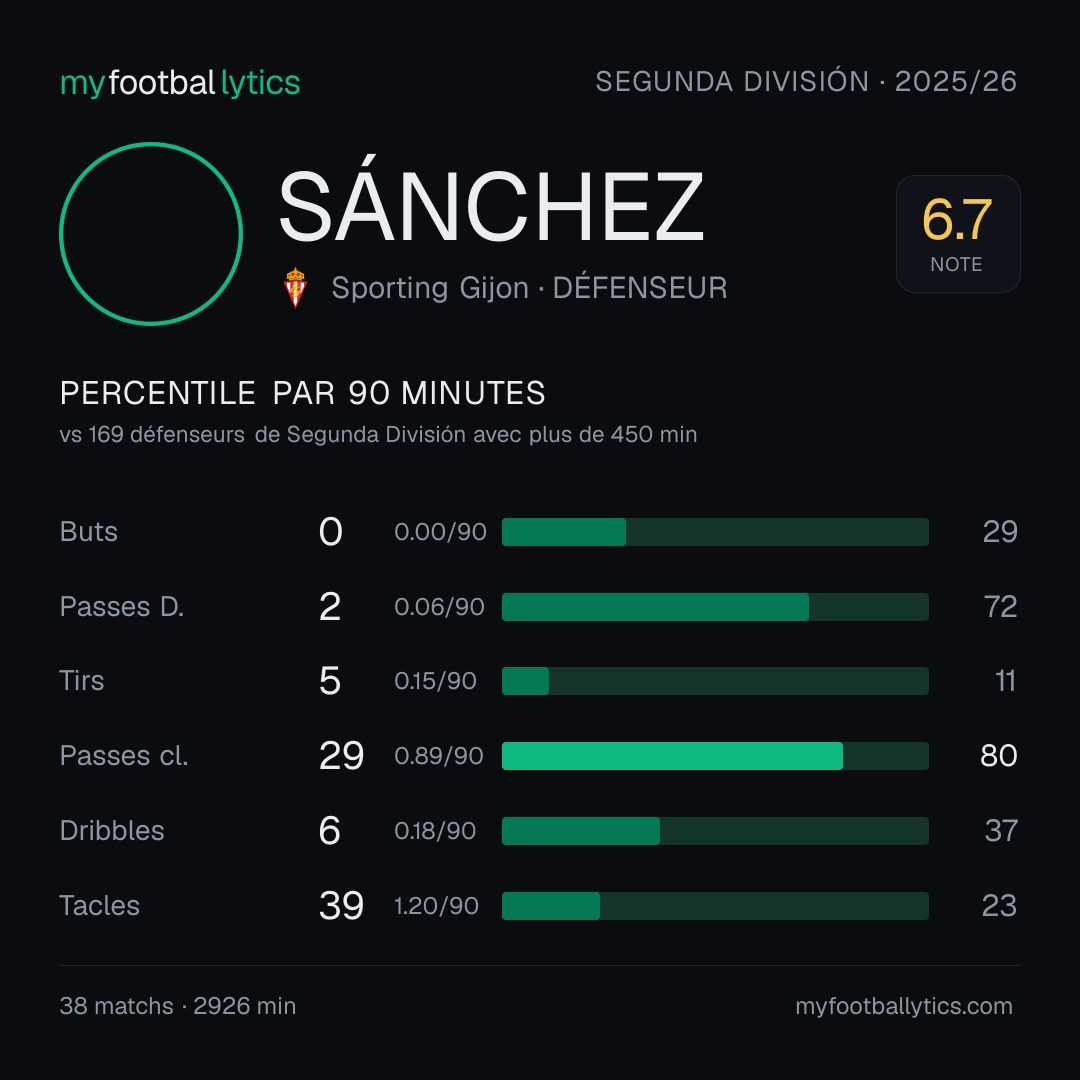The width and height of the screenshot is (1080, 1080).
Task: Select the SÁNCHEZ player name
Action: pyautogui.click(x=491, y=205)
